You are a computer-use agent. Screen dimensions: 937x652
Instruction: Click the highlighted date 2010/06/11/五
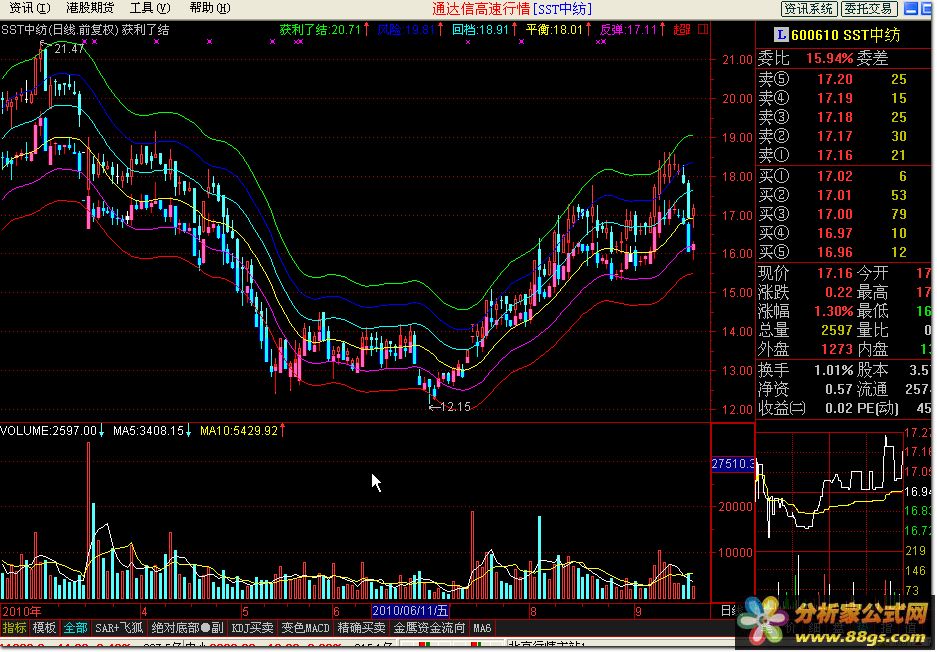click(410, 611)
